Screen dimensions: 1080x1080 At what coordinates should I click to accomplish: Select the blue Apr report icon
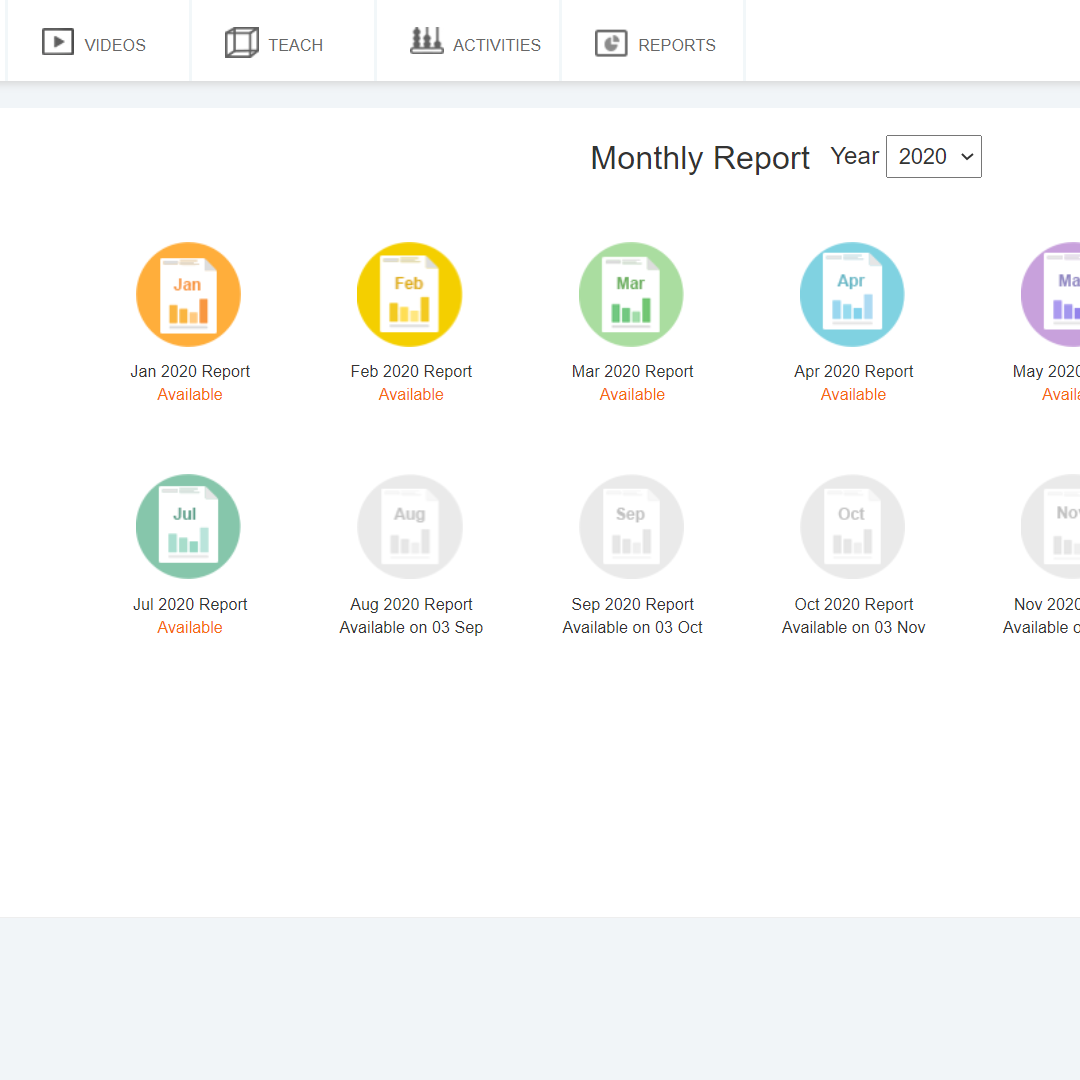[852, 294]
